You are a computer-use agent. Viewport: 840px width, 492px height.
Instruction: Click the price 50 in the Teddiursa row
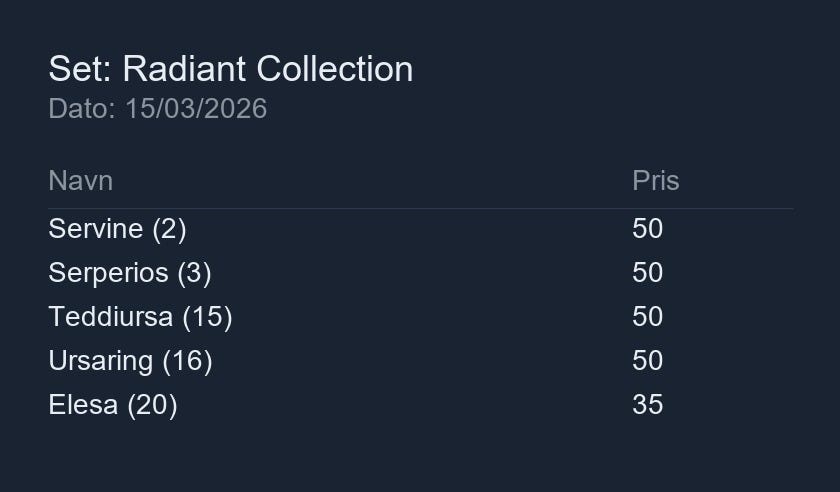point(647,317)
